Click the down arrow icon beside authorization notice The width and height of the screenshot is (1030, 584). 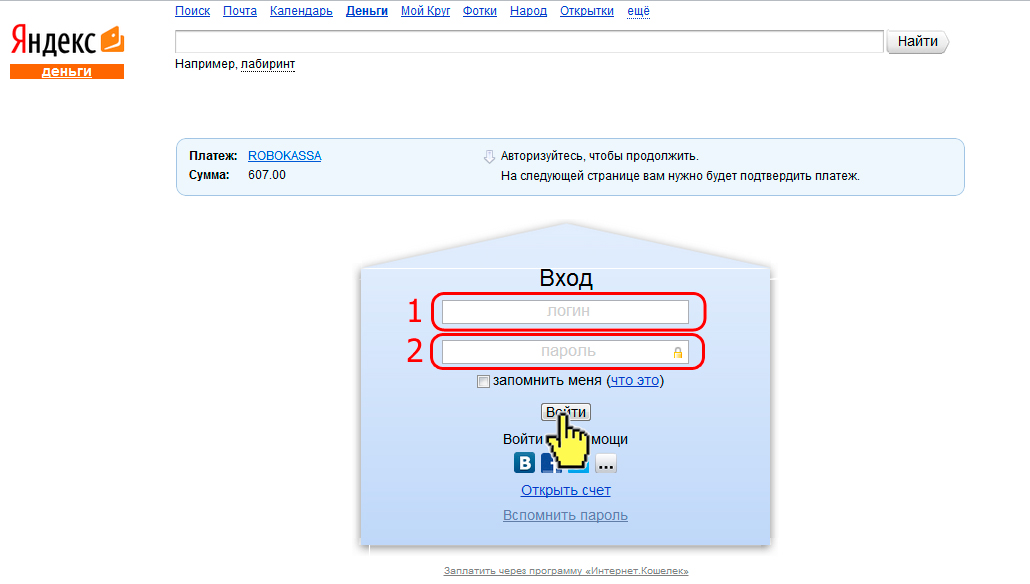click(489, 157)
